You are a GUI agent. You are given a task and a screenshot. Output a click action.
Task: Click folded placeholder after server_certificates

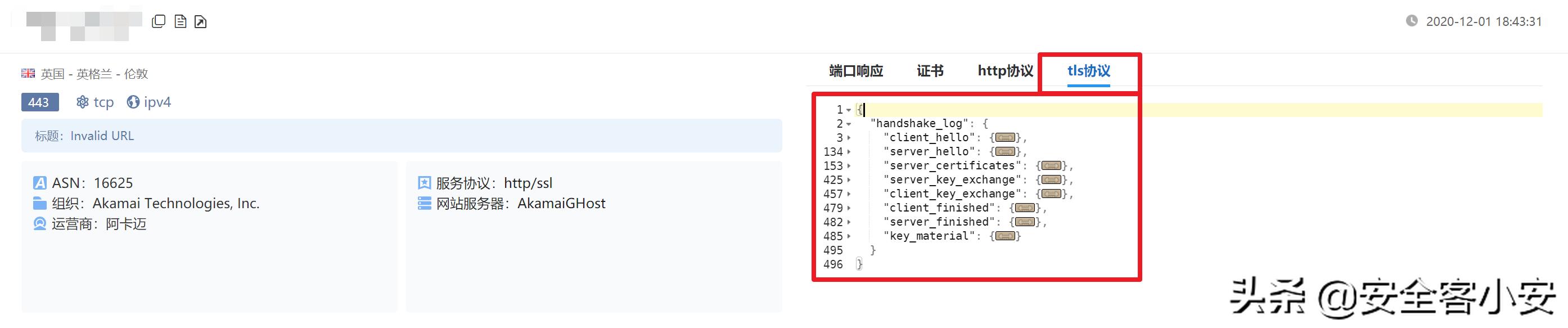1051,165
